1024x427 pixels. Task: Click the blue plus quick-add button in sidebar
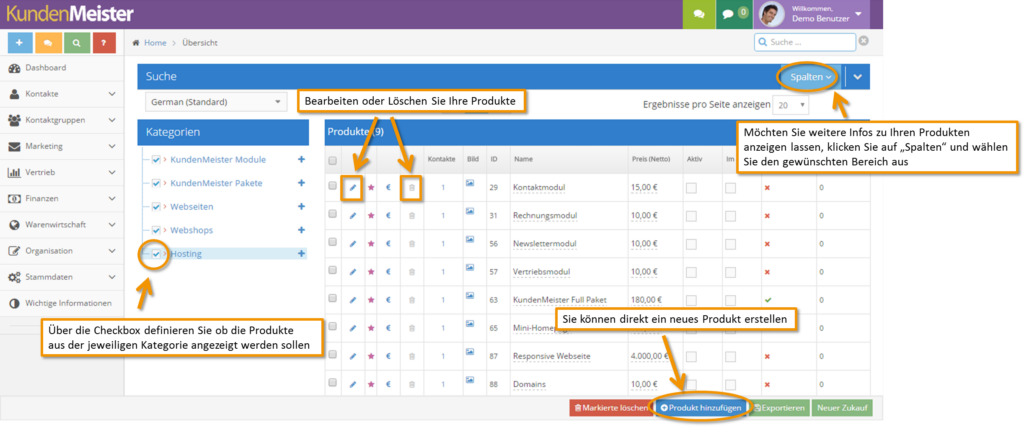click(x=20, y=42)
